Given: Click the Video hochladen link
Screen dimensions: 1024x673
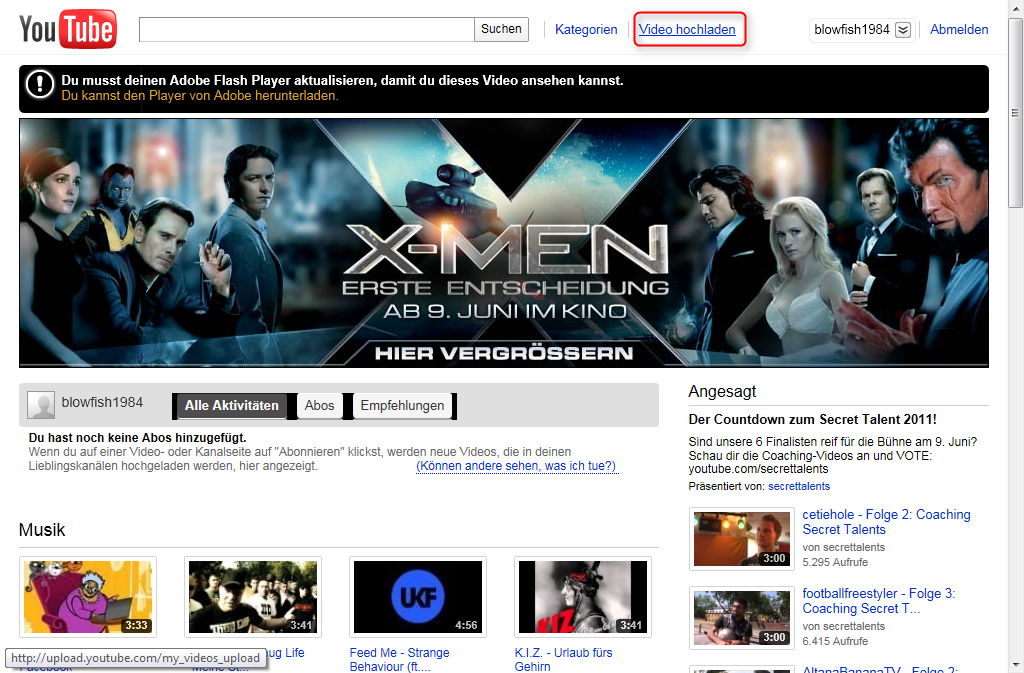Looking at the screenshot, I should (687, 30).
